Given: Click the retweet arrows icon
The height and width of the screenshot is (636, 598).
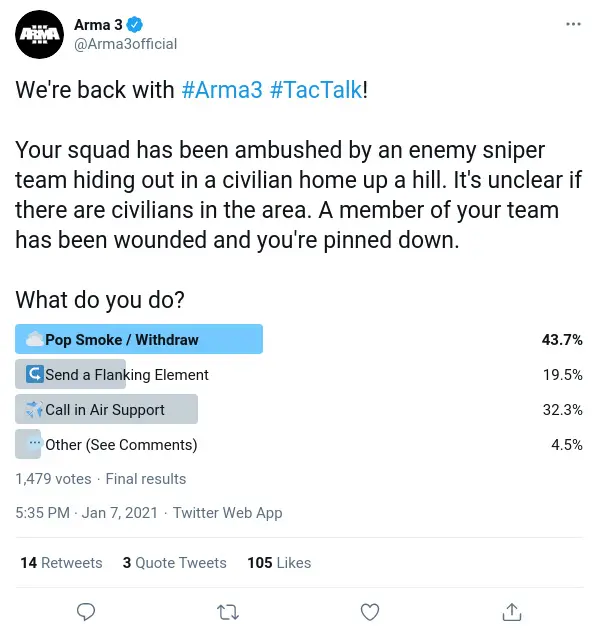Looking at the screenshot, I should click(x=228, y=612).
